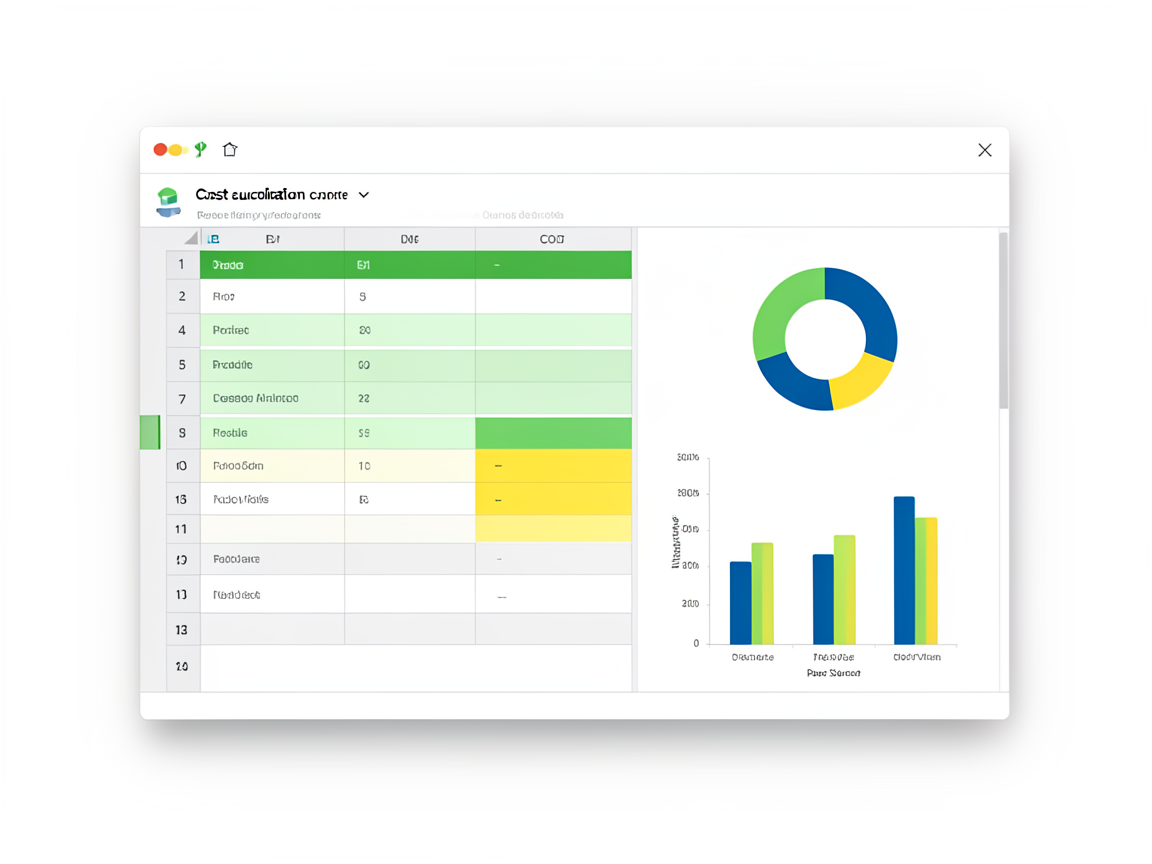Click the select-all triangle corner
Viewport: 1152px width, 864px height.
(x=191, y=238)
